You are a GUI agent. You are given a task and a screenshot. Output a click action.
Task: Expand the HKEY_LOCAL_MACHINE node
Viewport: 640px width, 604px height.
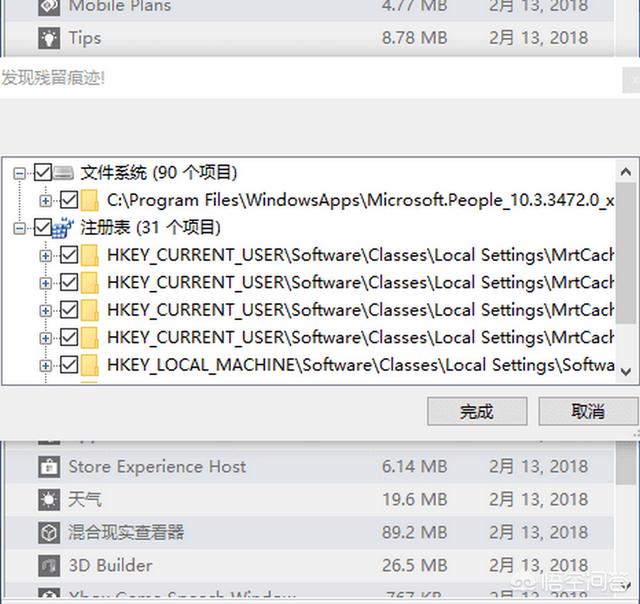coord(46,366)
